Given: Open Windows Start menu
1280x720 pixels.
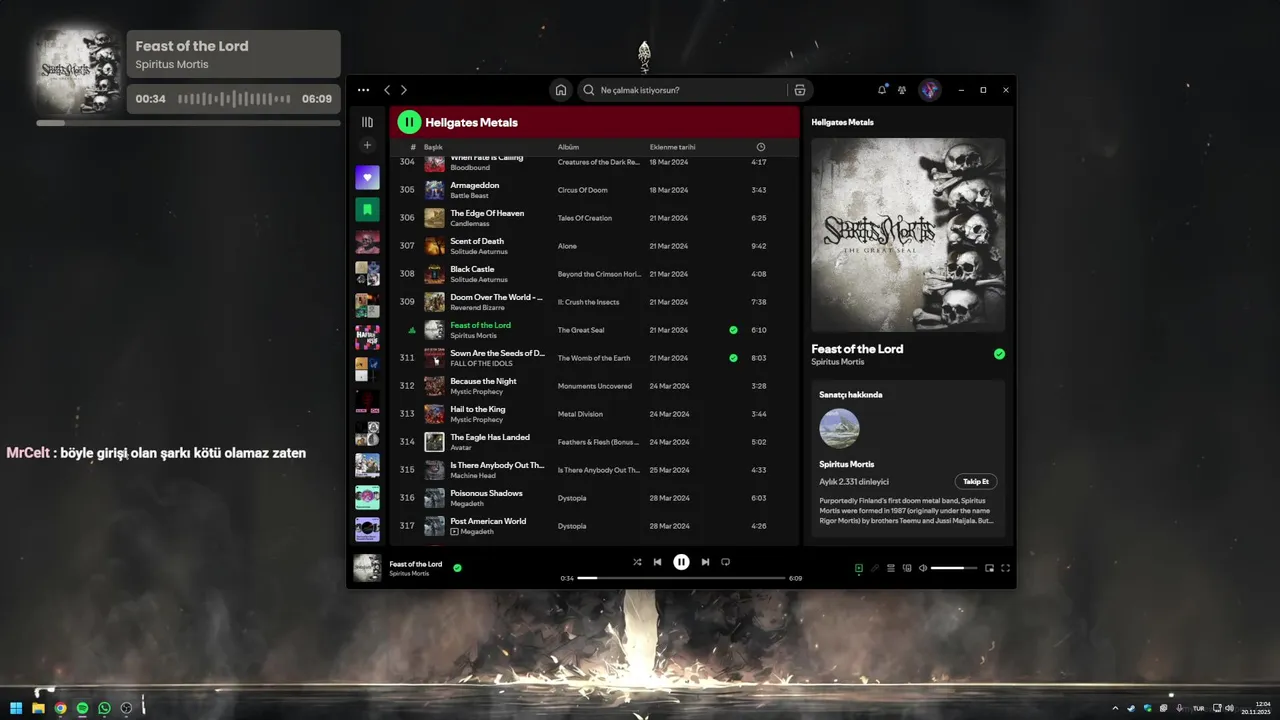Looking at the screenshot, I should click(x=16, y=708).
